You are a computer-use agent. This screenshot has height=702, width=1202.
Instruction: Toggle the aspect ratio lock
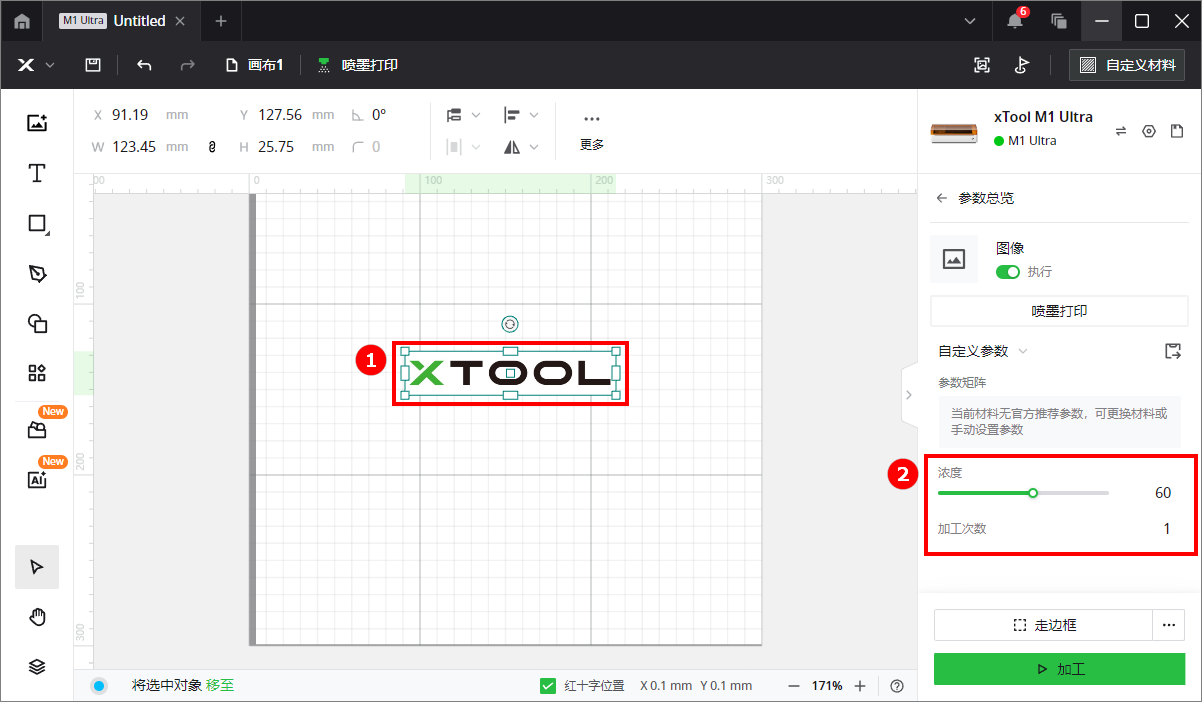[x=212, y=146]
